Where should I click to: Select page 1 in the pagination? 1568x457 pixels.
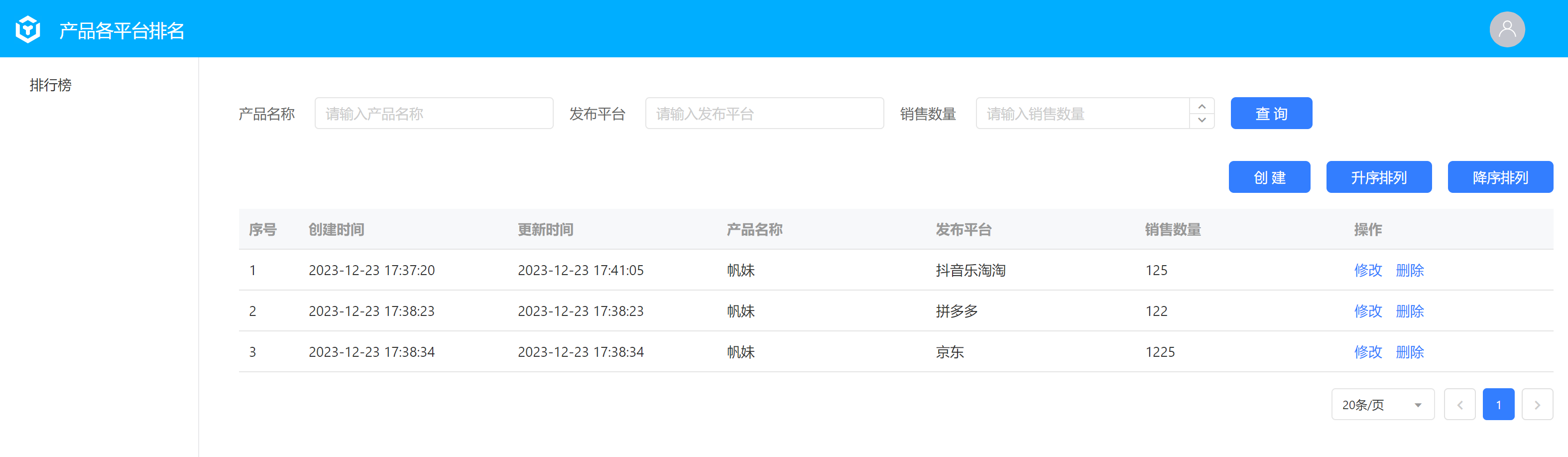[x=1499, y=404]
